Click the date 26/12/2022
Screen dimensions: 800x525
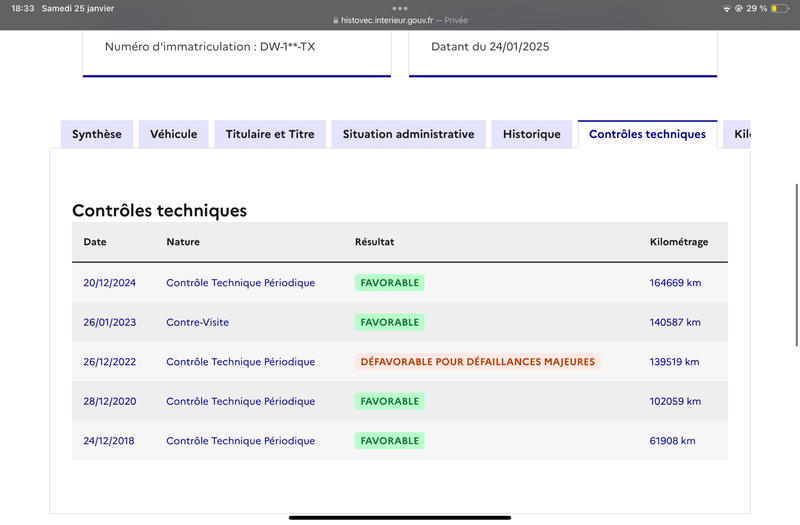(110, 362)
